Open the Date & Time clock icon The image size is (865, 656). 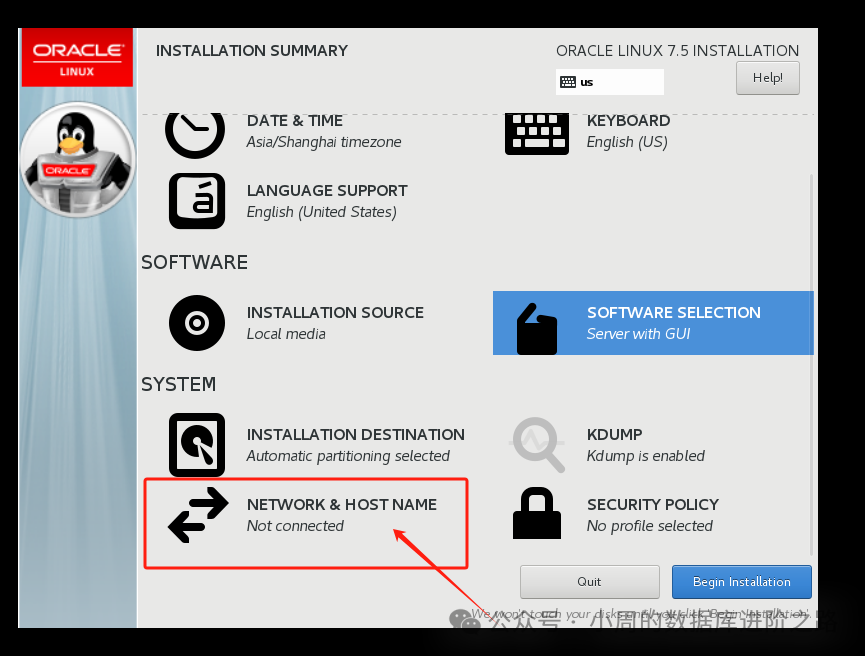[x=195, y=135]
